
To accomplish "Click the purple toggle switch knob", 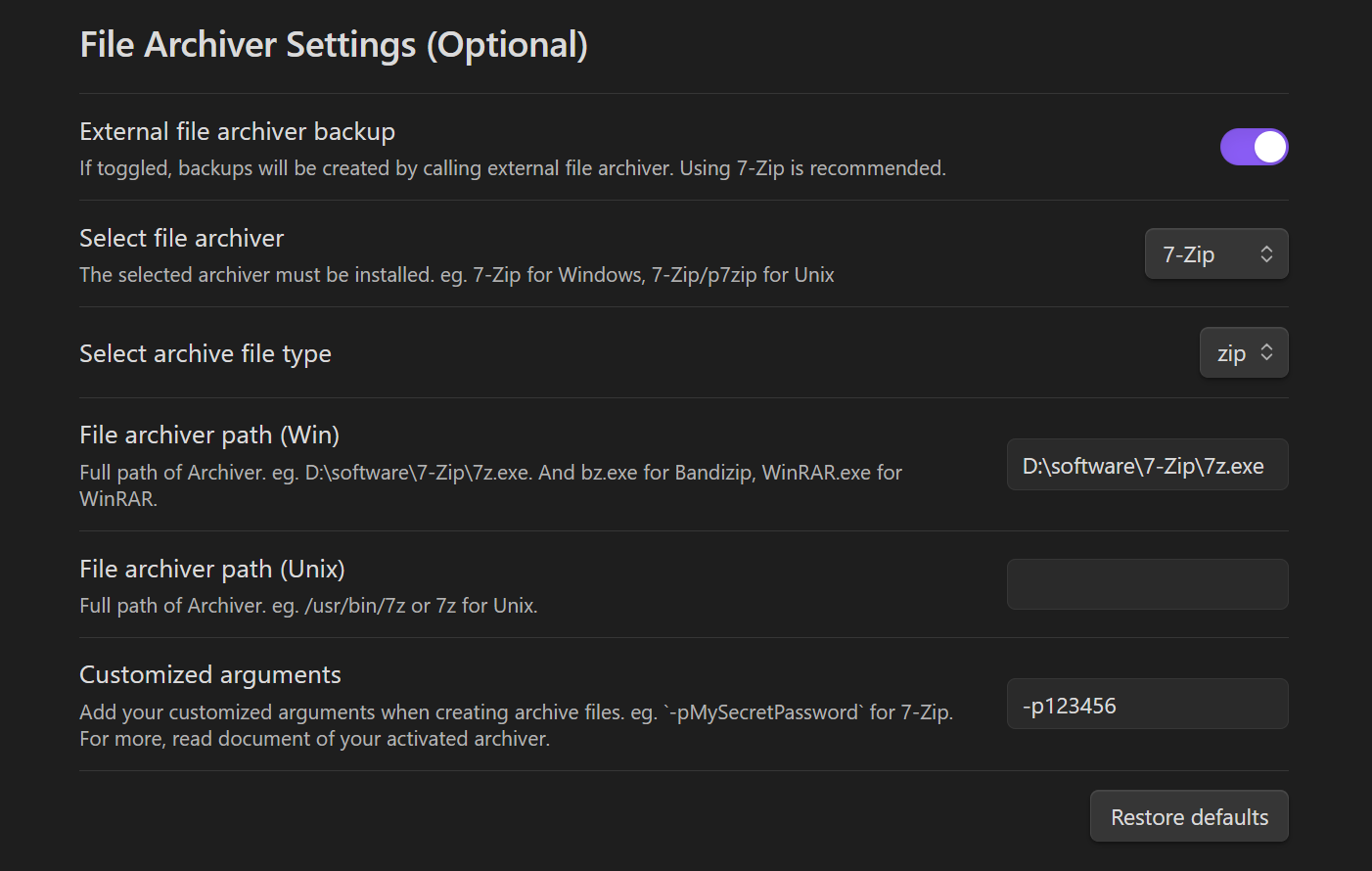I will pyautogui.click(x=1268, y=147).
